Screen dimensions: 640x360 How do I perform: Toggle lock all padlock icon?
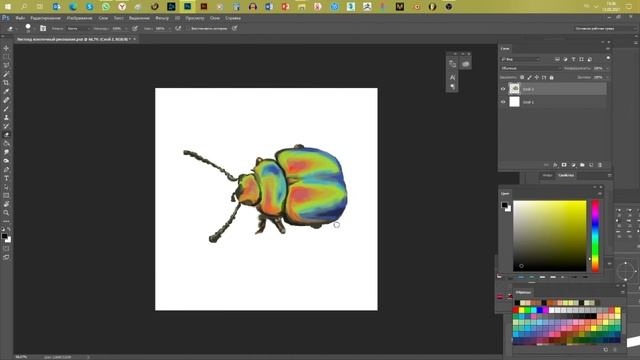(x=551, y=77)
